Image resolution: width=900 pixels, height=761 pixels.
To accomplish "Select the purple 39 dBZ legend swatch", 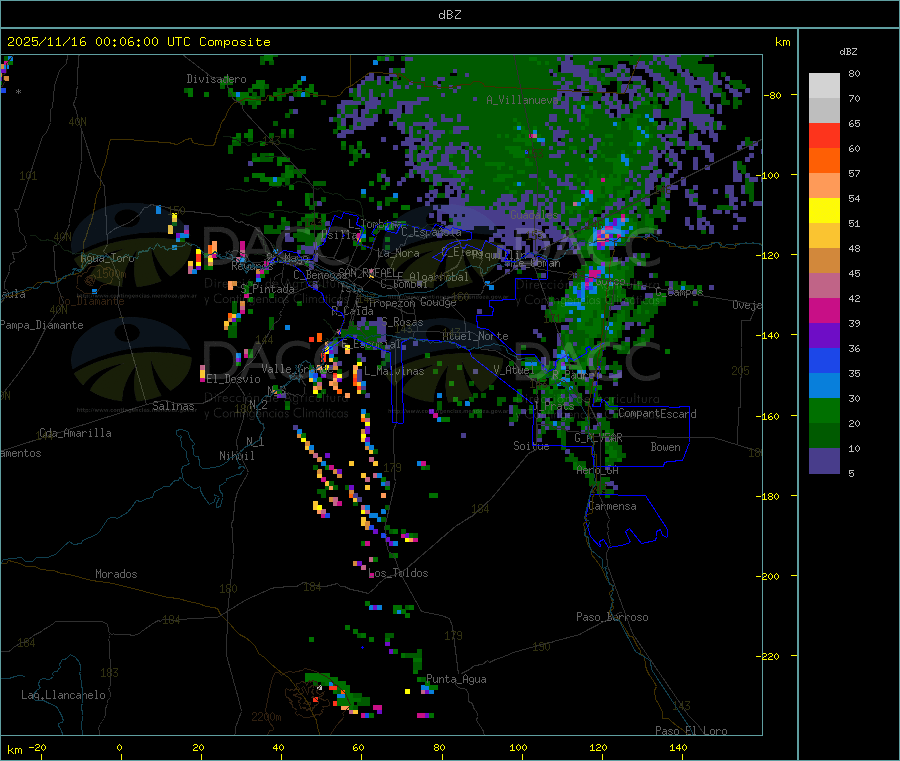I will pyautogui.click(x=824, y=336).
